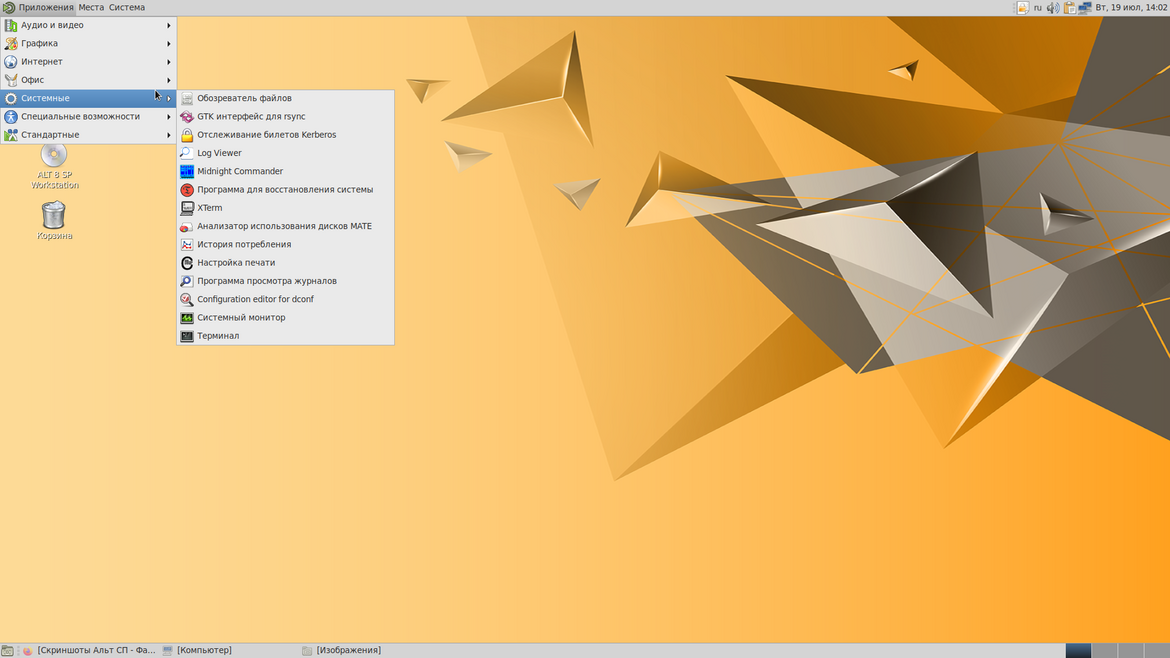Expand the Офис submenu

(88, 80)
